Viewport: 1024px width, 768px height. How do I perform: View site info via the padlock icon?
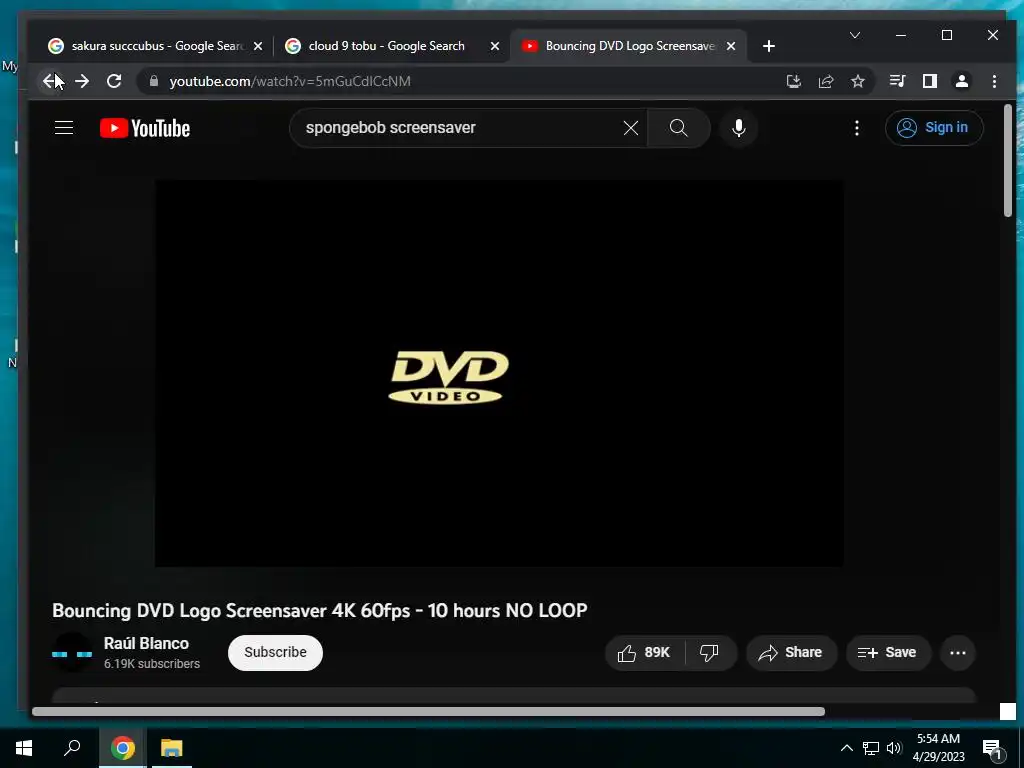(154, 81)
